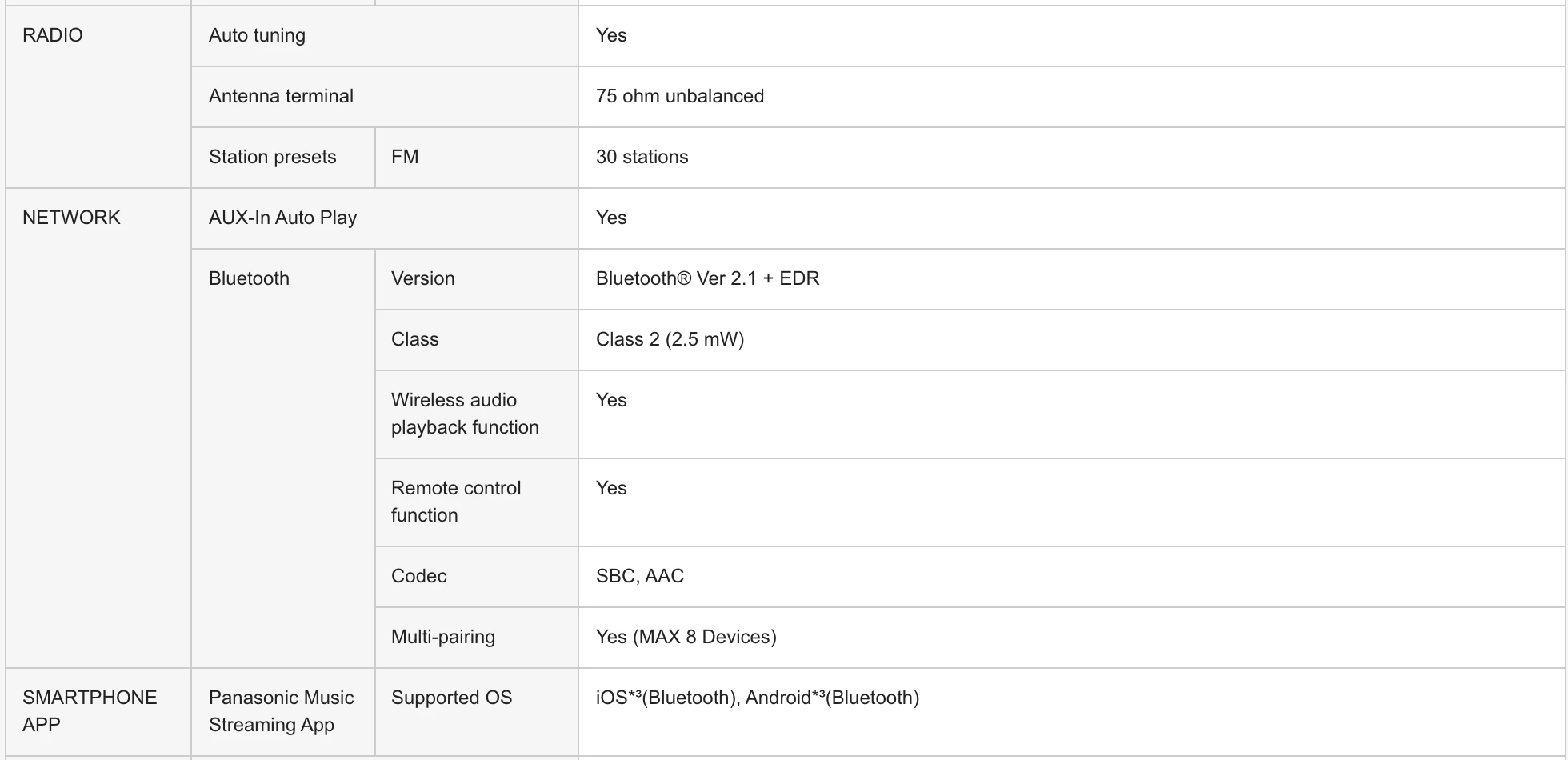Click the Bluetooth Ver 2.1 + EDR value
The height and width of the screenshot is (760, 1568).
707,278
